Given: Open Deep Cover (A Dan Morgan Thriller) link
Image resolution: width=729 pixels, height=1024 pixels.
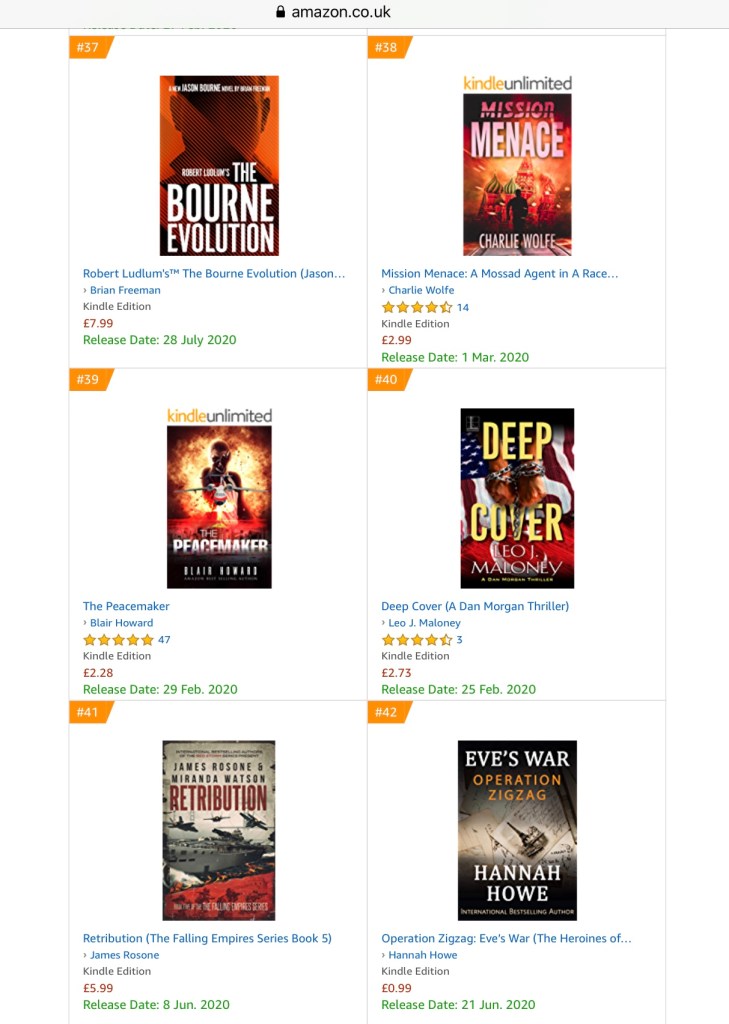Looking at the screenshot, I should coord(475,606).
